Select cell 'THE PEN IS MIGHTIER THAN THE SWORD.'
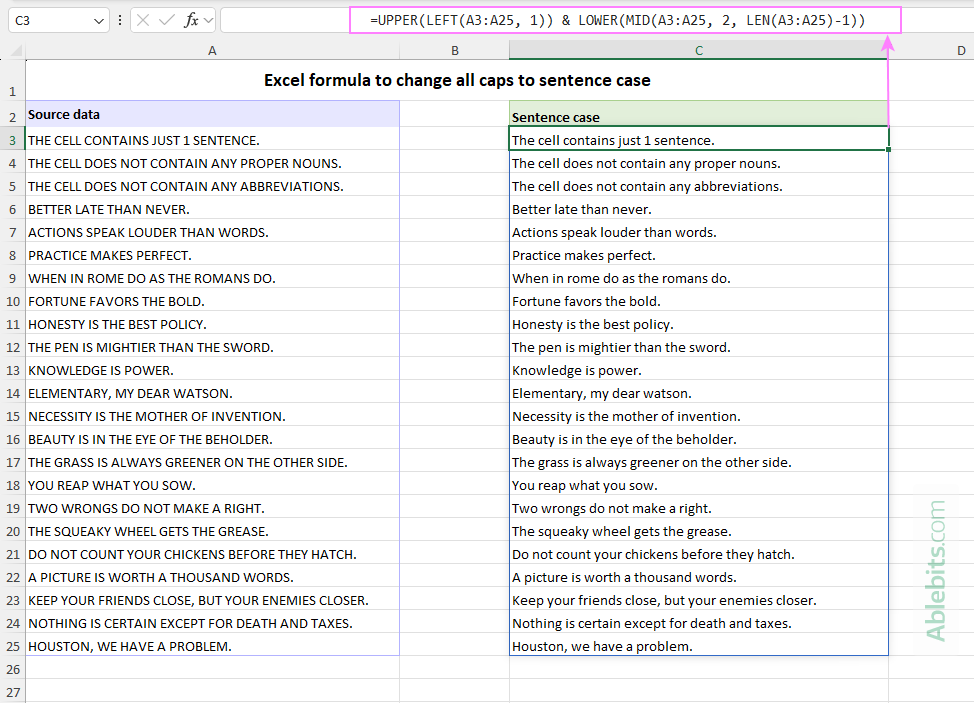Viewport: 974px width, 703px height. [x=212, y=347]
